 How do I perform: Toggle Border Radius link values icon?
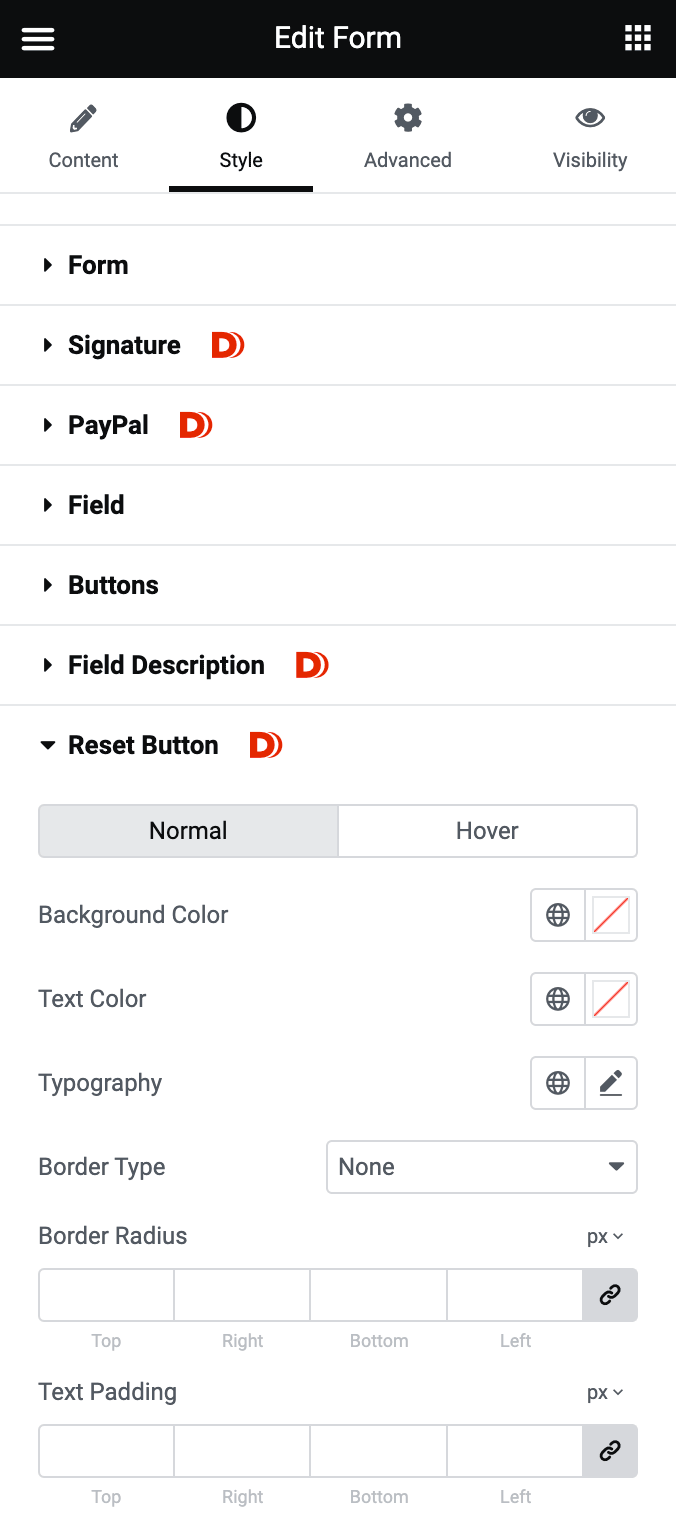[x=610, y=1295]
